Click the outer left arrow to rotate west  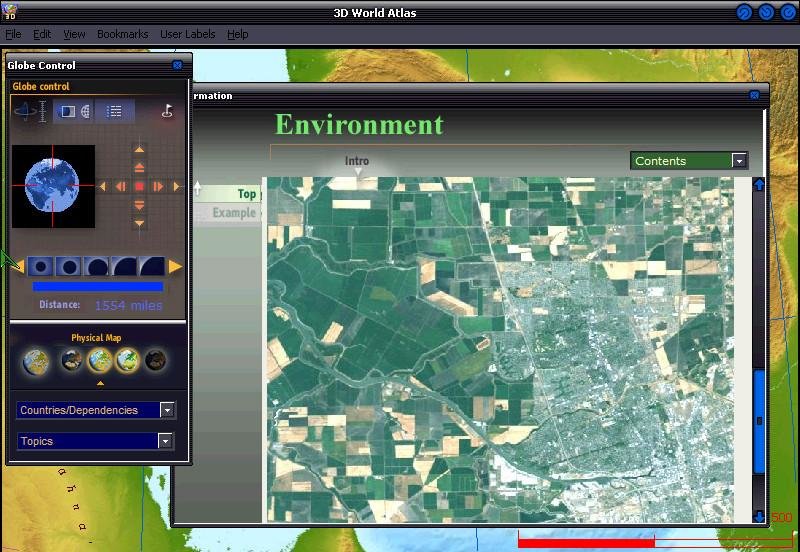(103, 187)
